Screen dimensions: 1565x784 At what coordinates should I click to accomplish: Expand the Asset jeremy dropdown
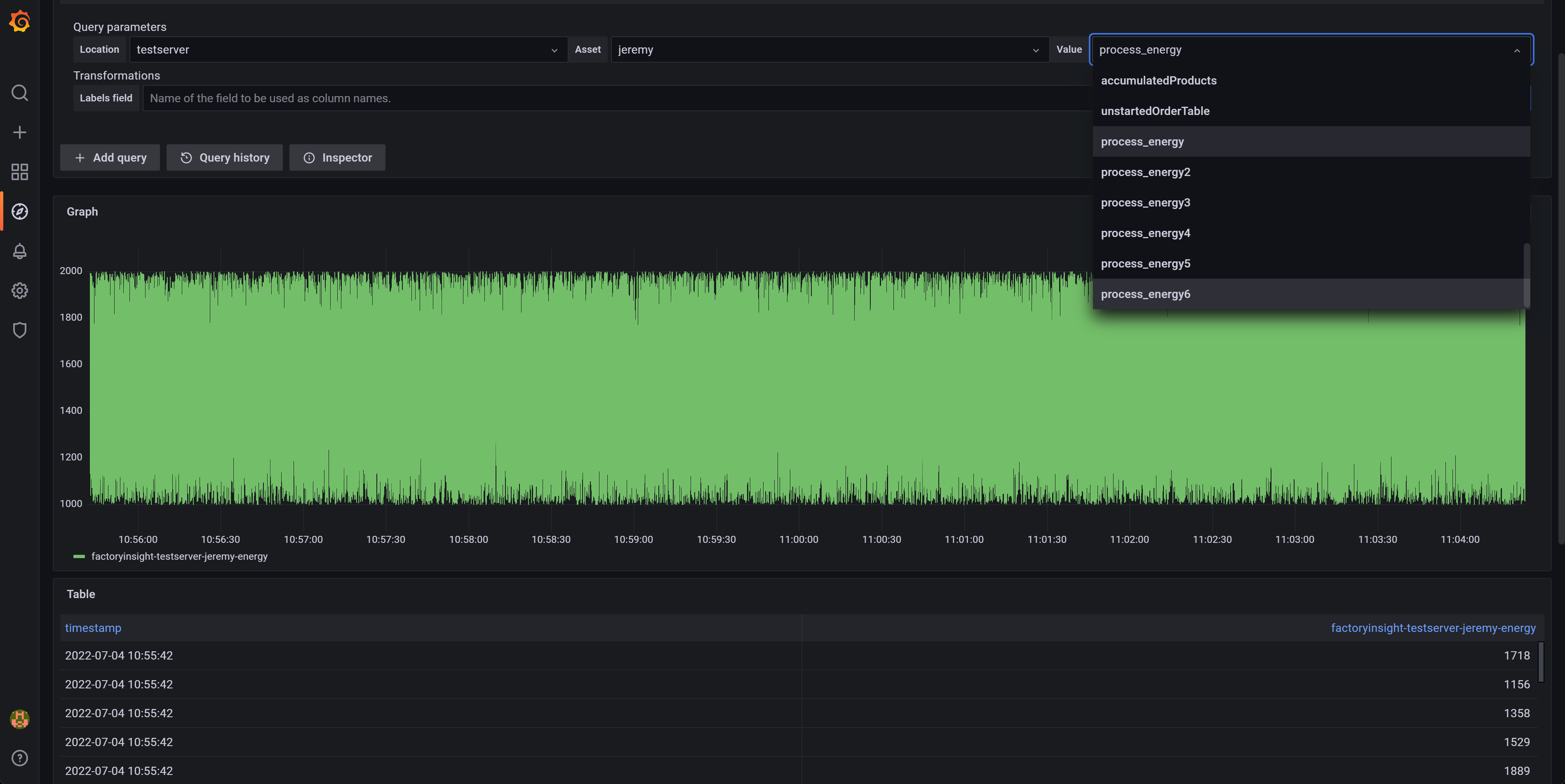point(829,50)
